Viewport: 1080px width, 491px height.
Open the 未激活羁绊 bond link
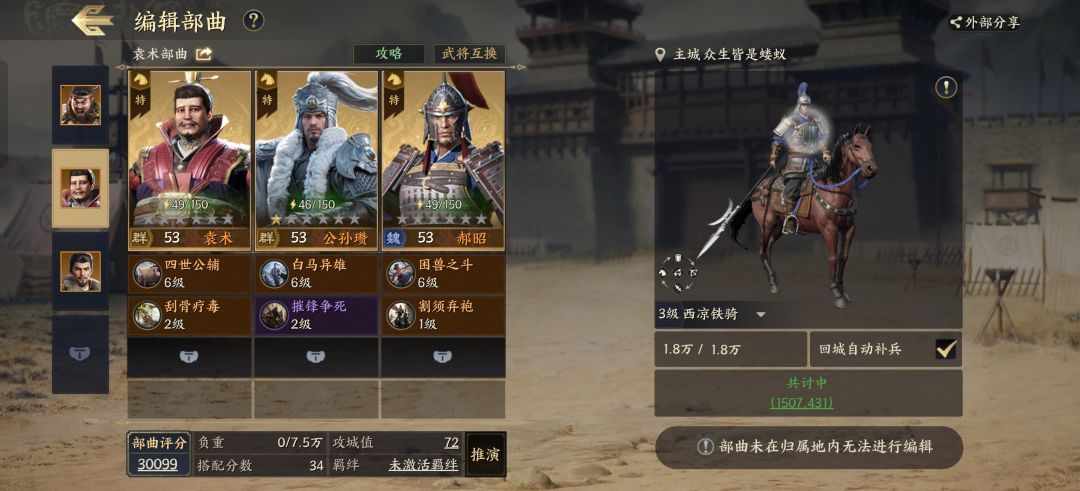tap(424, 466)
